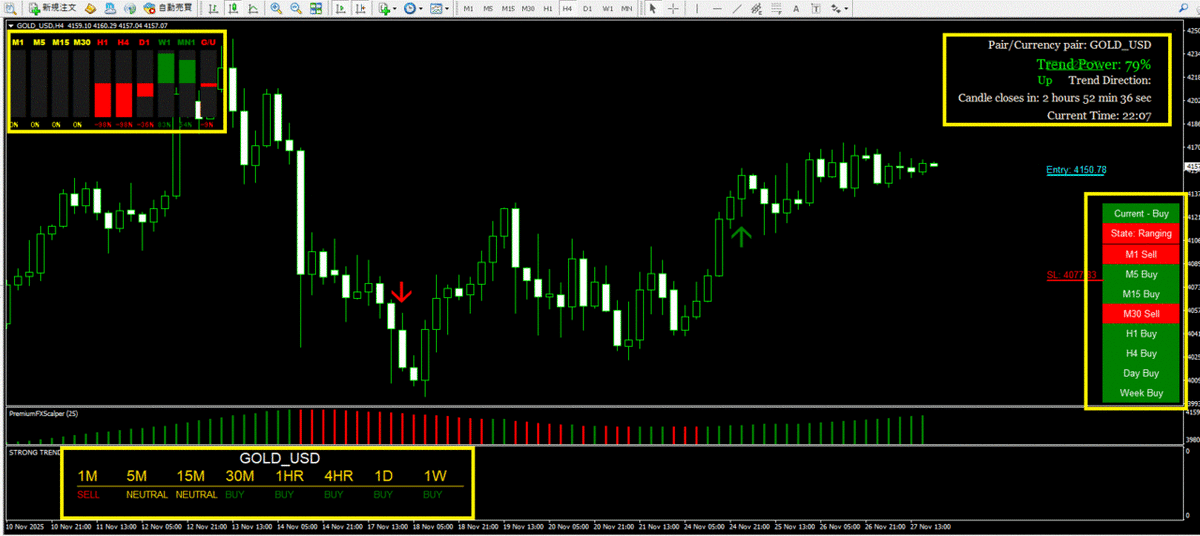Toggle chart auto scroll button

pos(341,8)
